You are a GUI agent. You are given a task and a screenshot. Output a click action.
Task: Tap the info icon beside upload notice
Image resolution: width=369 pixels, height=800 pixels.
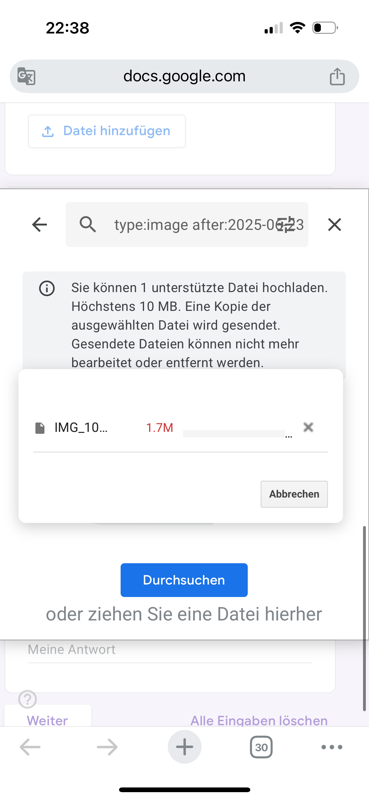pyautogui.click(x=46, y=289)
